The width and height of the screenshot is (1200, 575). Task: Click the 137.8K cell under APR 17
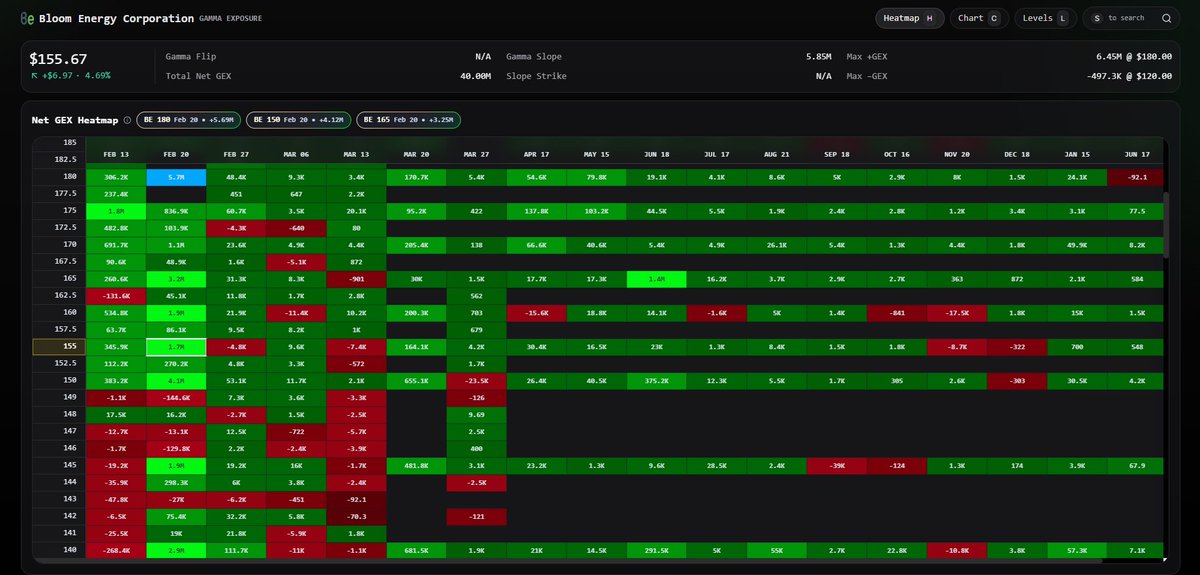[x=536, y=210]
